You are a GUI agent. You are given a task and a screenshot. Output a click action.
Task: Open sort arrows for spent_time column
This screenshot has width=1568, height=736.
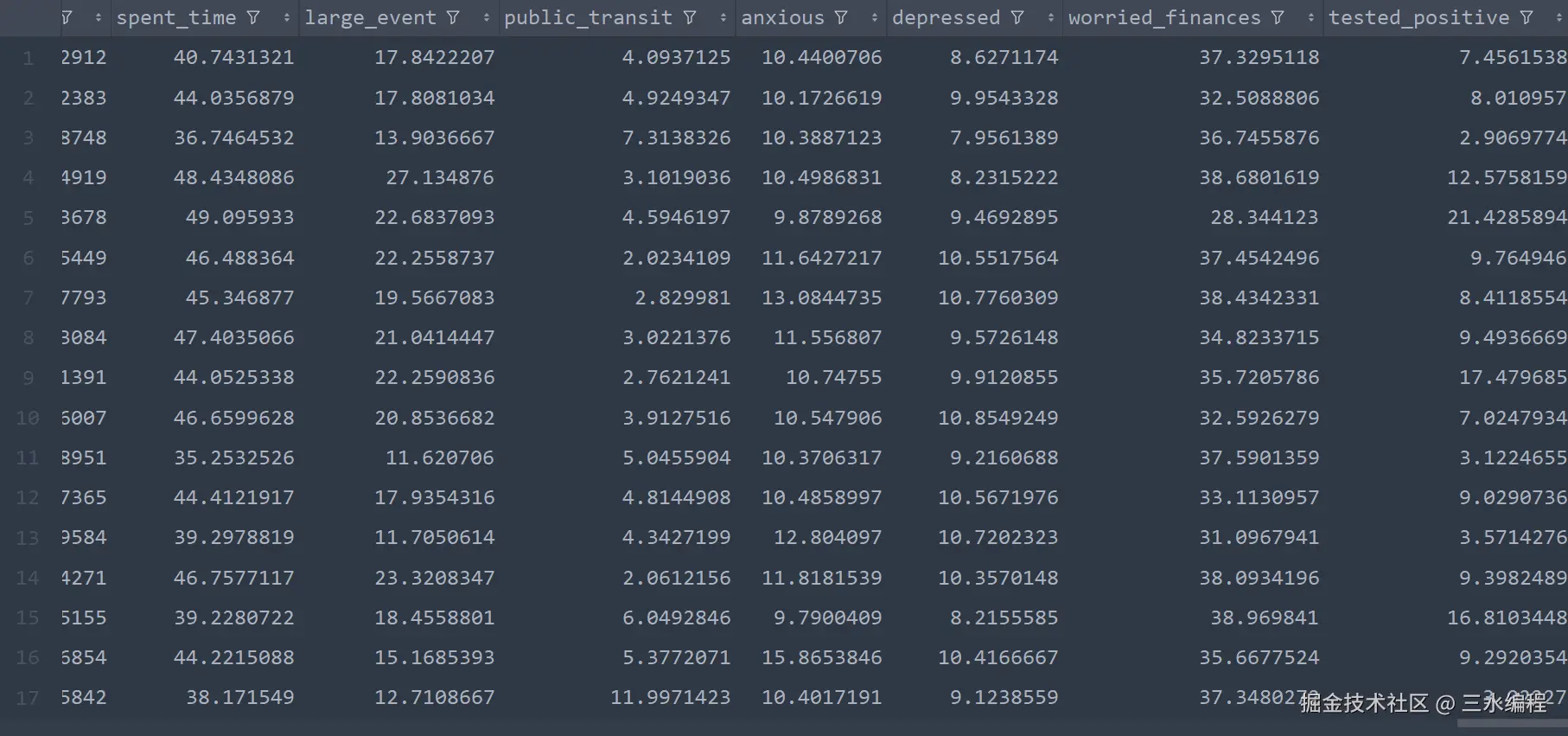pyautogui.click(x=287, y=17)
